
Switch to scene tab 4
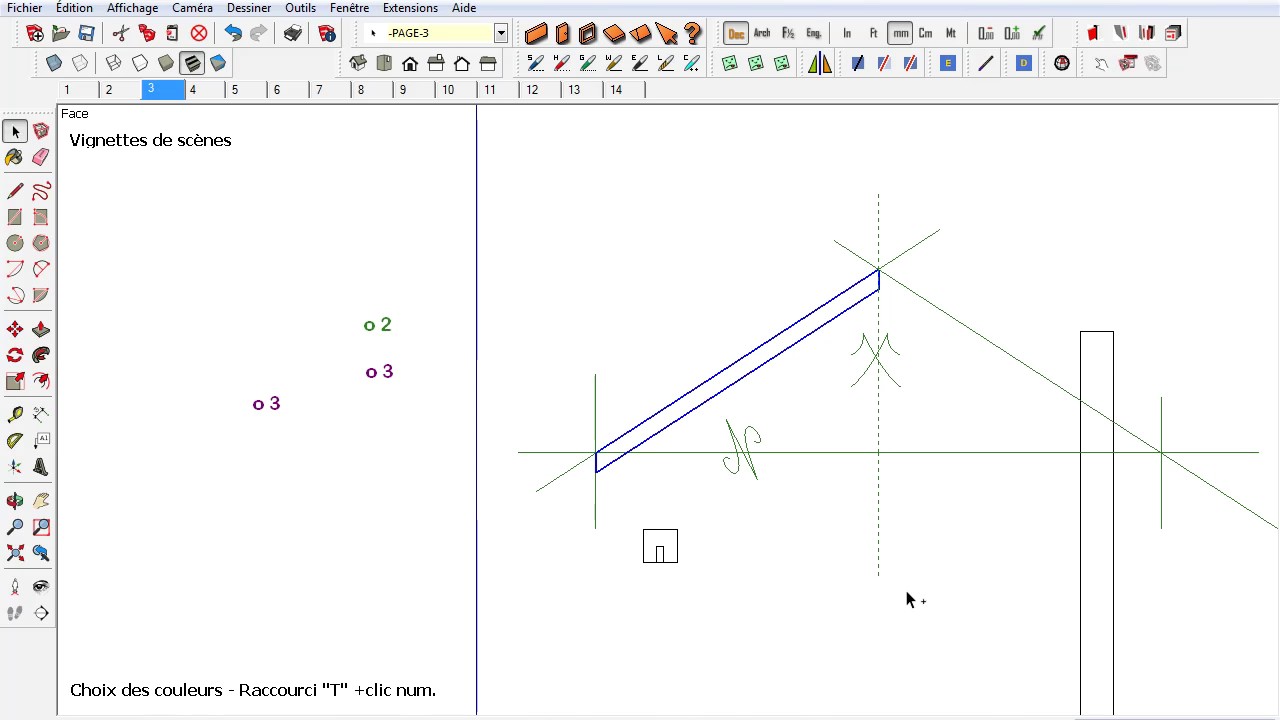(x=205, y=89)
